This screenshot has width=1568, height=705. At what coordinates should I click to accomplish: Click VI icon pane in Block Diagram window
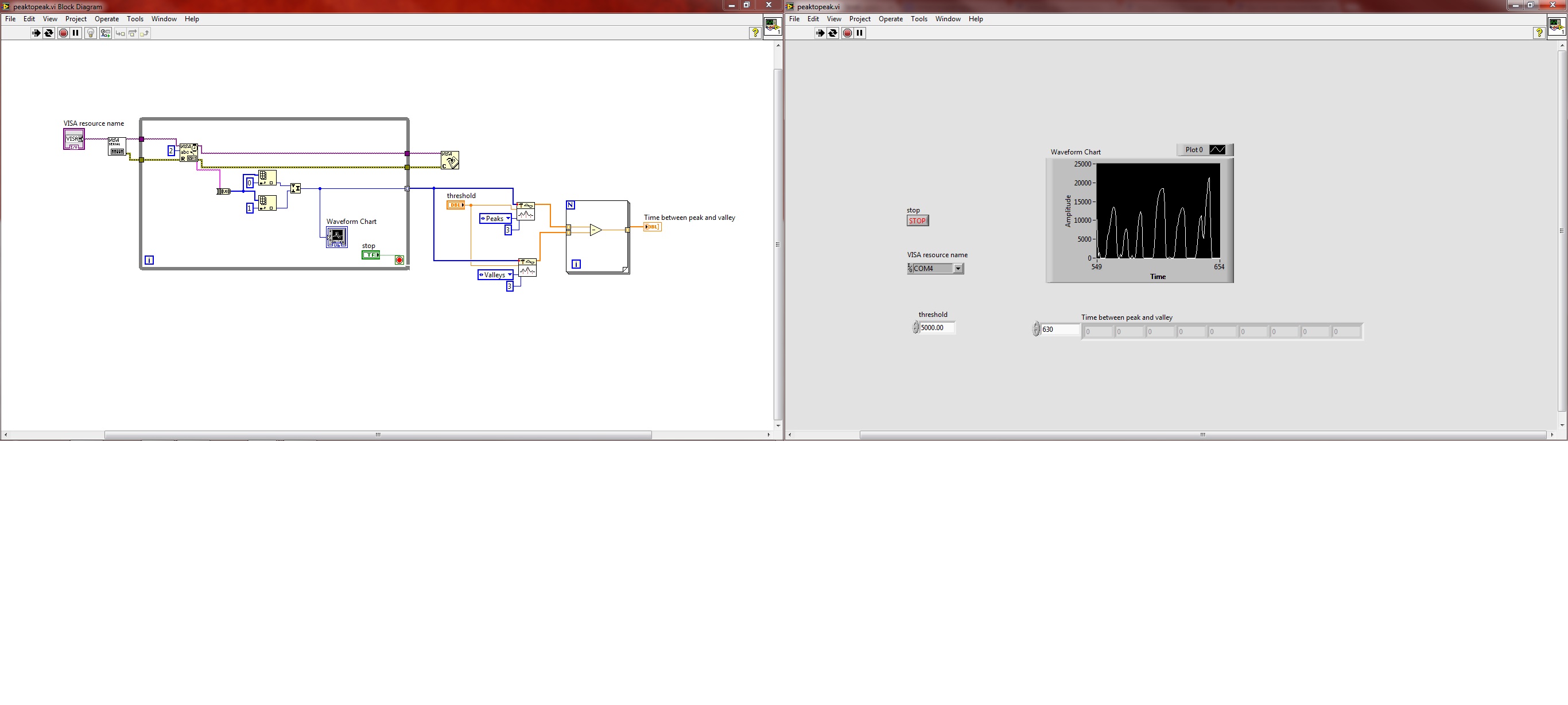[x=773, y=26]
